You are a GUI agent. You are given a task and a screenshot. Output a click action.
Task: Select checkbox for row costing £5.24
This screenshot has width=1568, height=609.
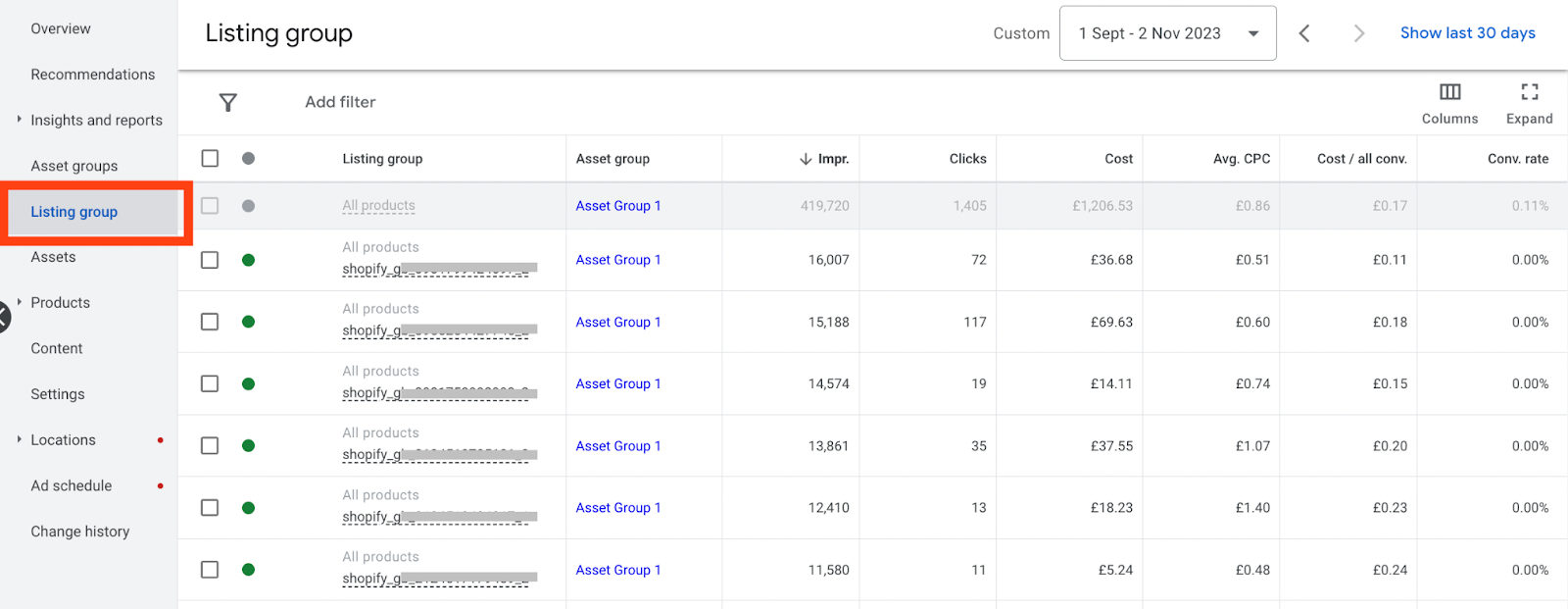[210, 570]
